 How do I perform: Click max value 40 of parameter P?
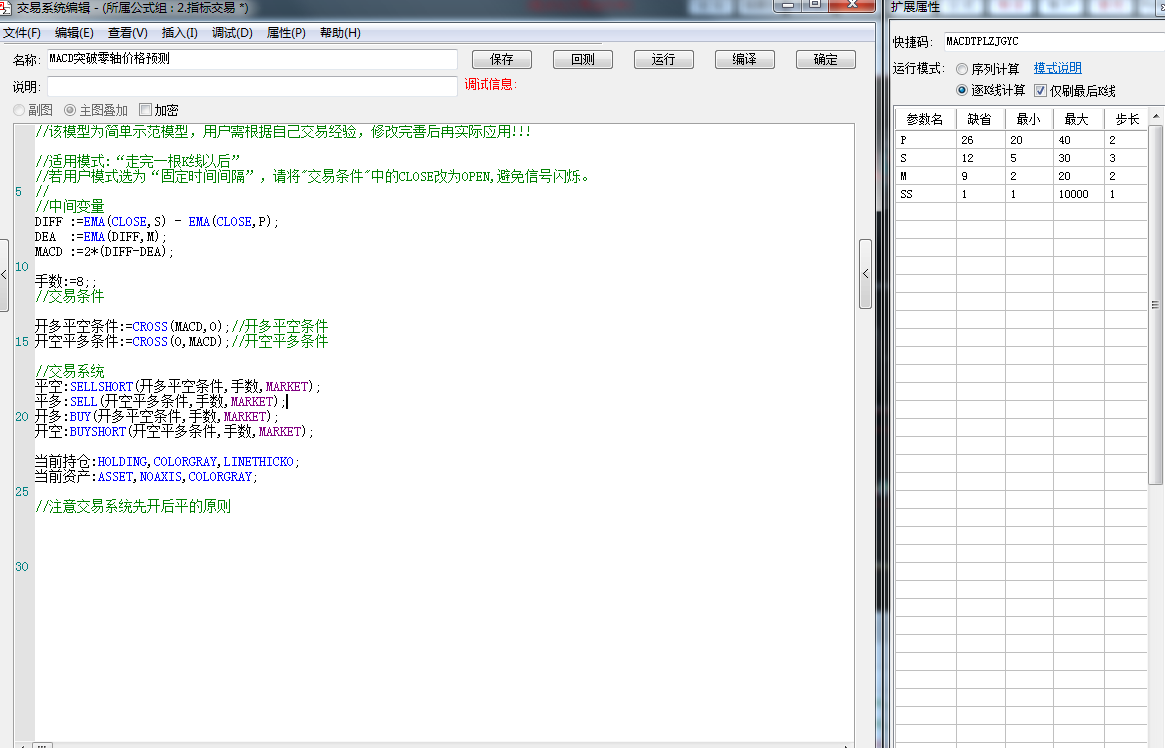click(x=1079, y=140)
